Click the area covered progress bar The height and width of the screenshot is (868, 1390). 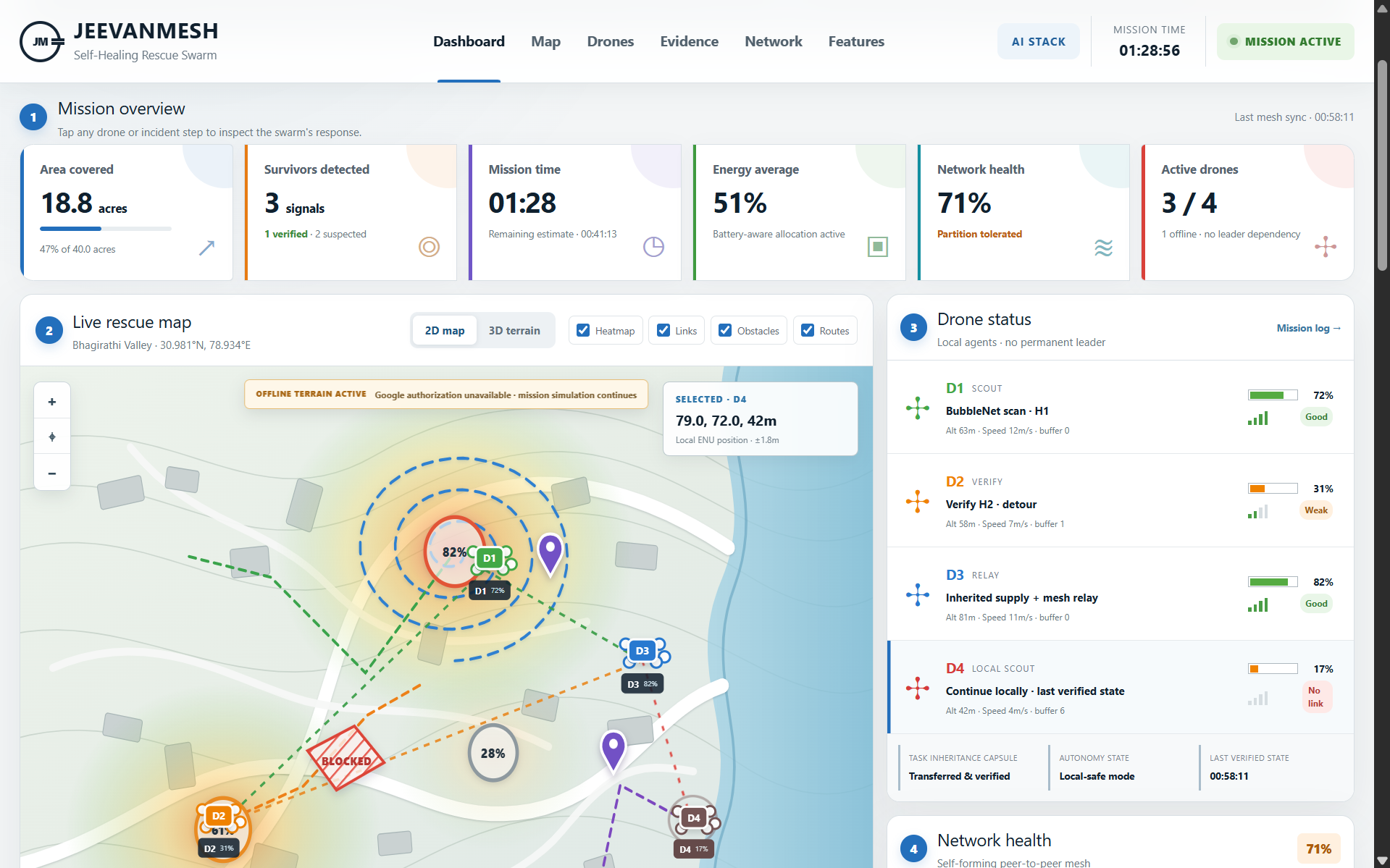coord(106,229)
